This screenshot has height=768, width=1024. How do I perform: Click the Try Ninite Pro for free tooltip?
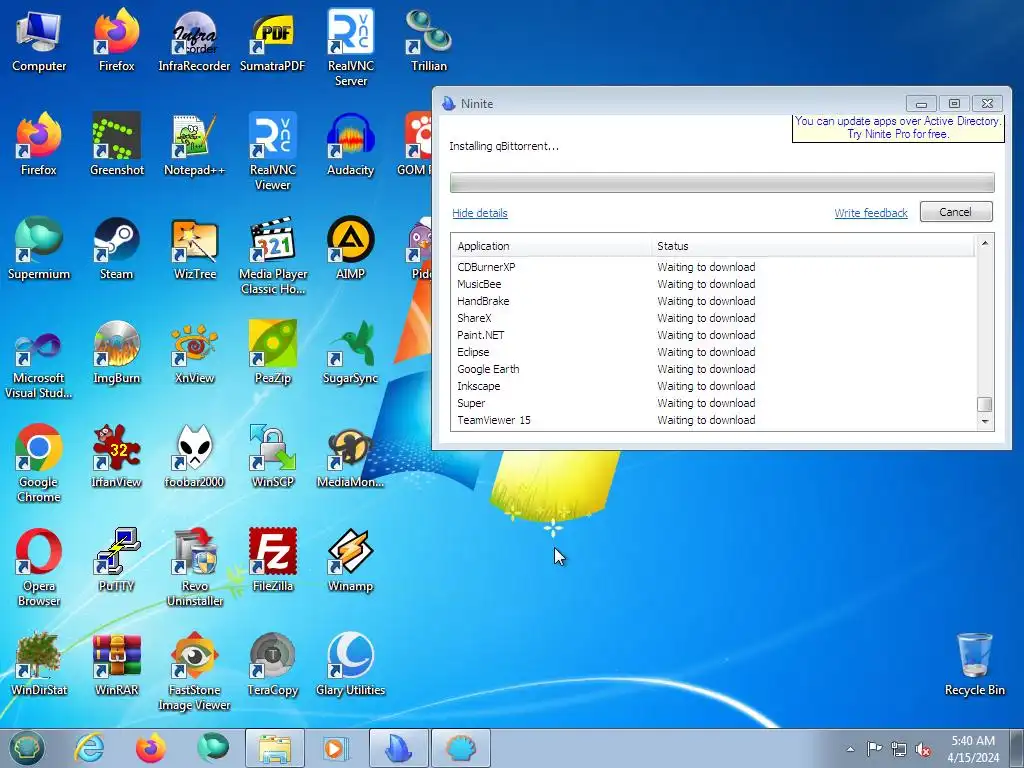coord(898,127)
